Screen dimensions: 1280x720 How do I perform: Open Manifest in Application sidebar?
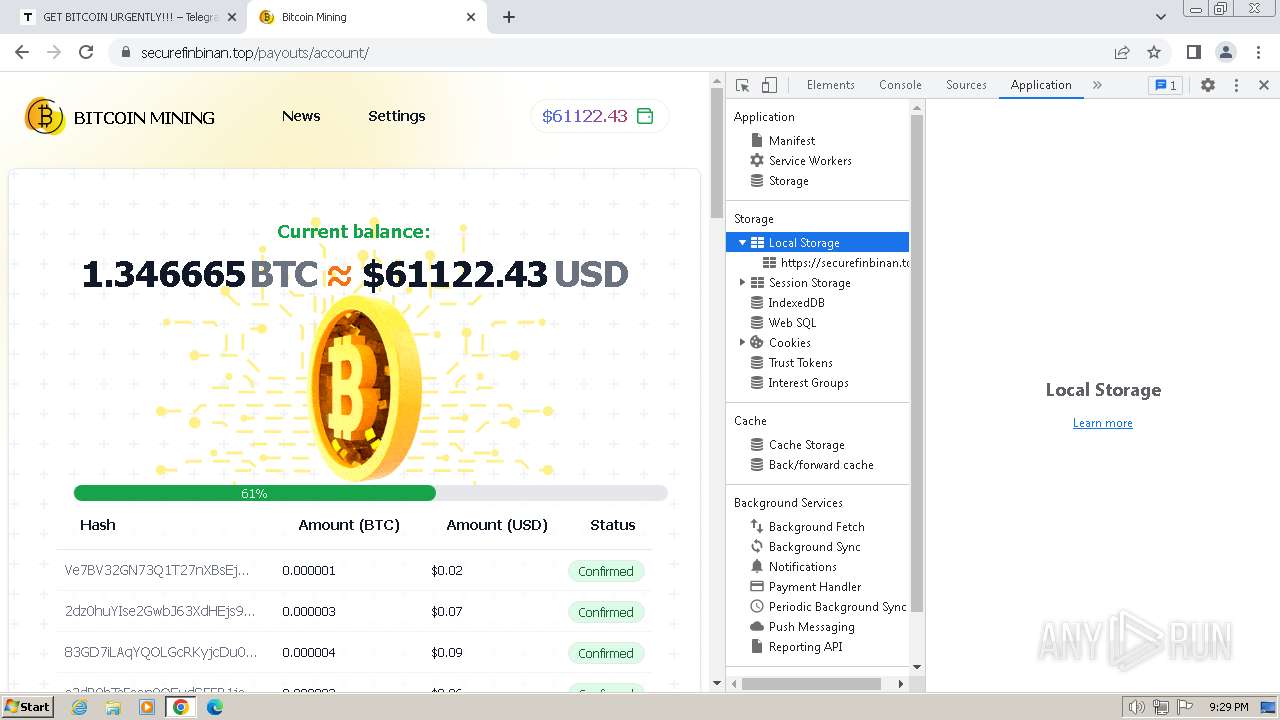(x=792, y=141)
